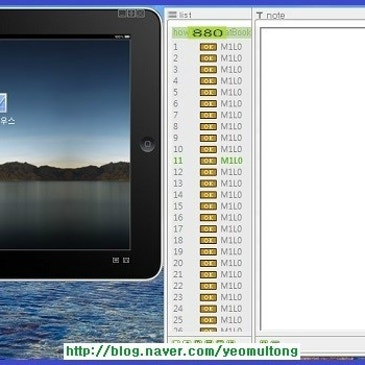Click the OK badge in row 1
The height and width of the screenshot is (365, 365).
pos(208,47)
